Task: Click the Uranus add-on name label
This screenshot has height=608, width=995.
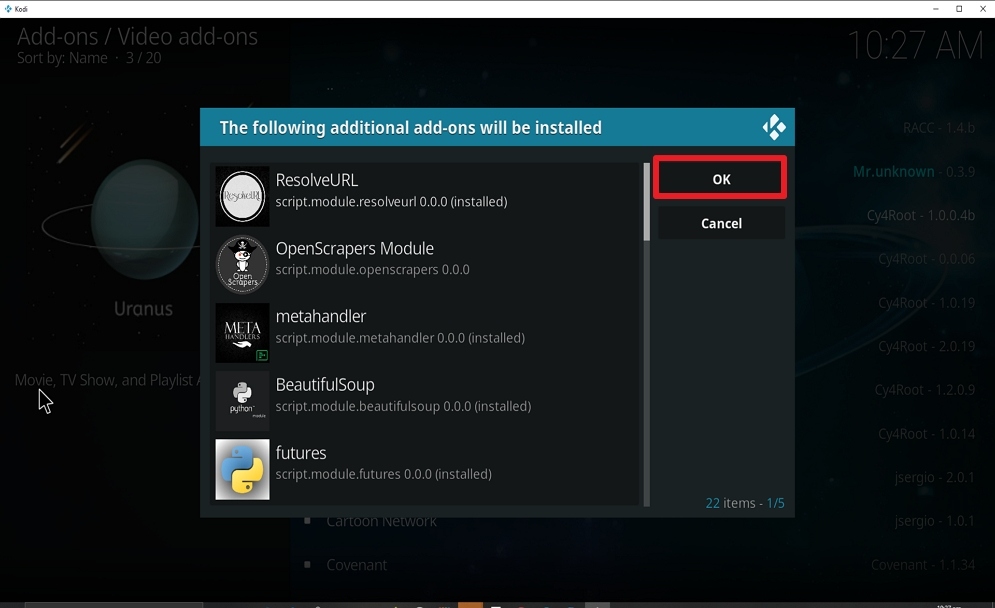Action: [143, 309]
